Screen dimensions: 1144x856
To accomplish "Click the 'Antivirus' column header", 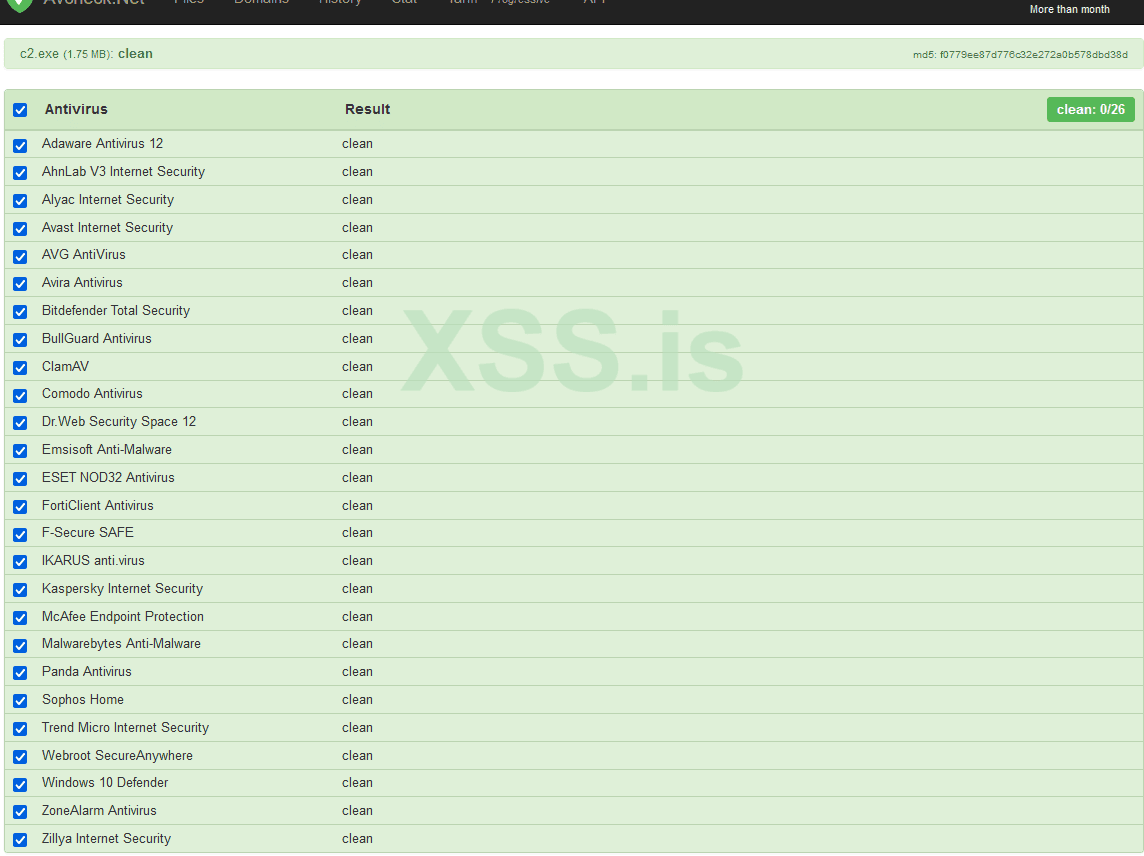I will point(76,109).
